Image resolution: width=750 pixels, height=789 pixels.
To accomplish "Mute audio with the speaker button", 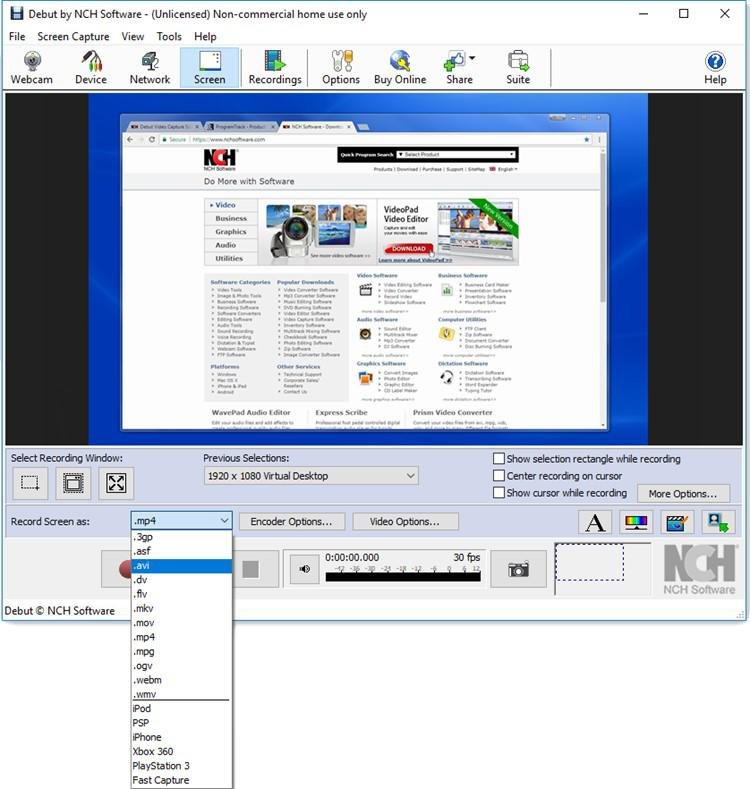I will (x=305, y=569).
